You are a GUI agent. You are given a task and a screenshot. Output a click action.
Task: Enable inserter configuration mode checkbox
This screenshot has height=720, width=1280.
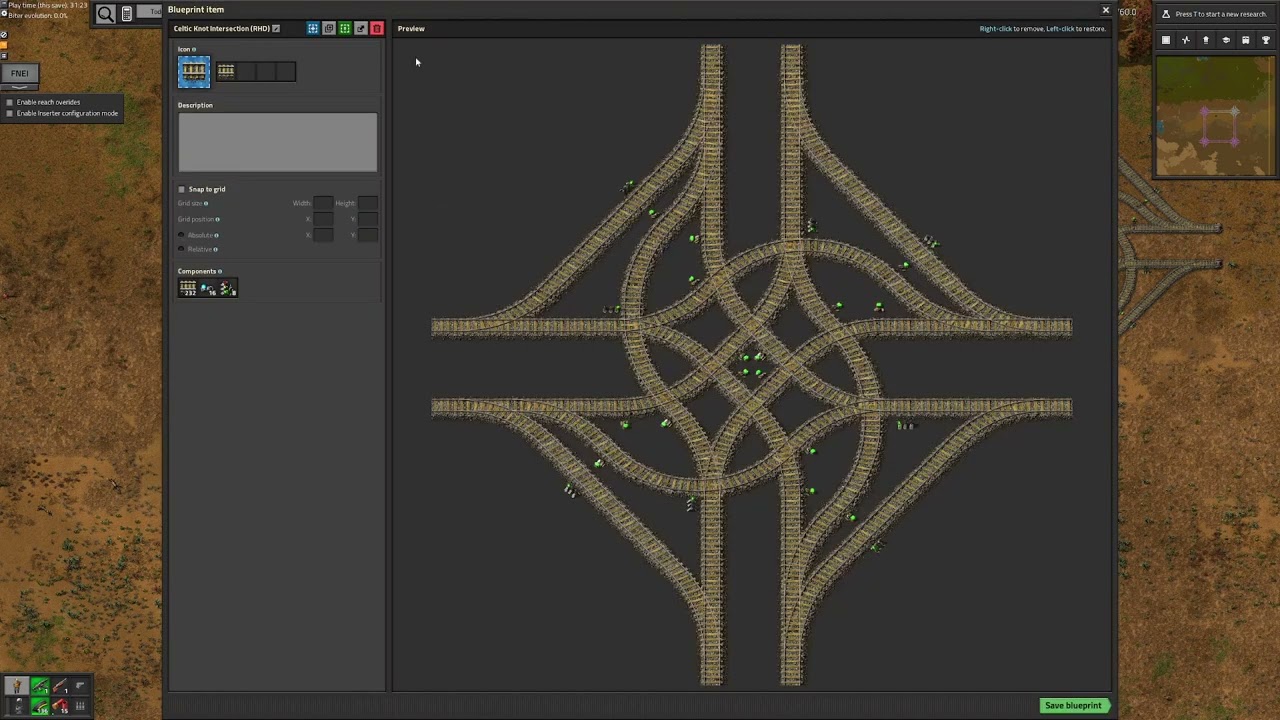coord(10,113)
